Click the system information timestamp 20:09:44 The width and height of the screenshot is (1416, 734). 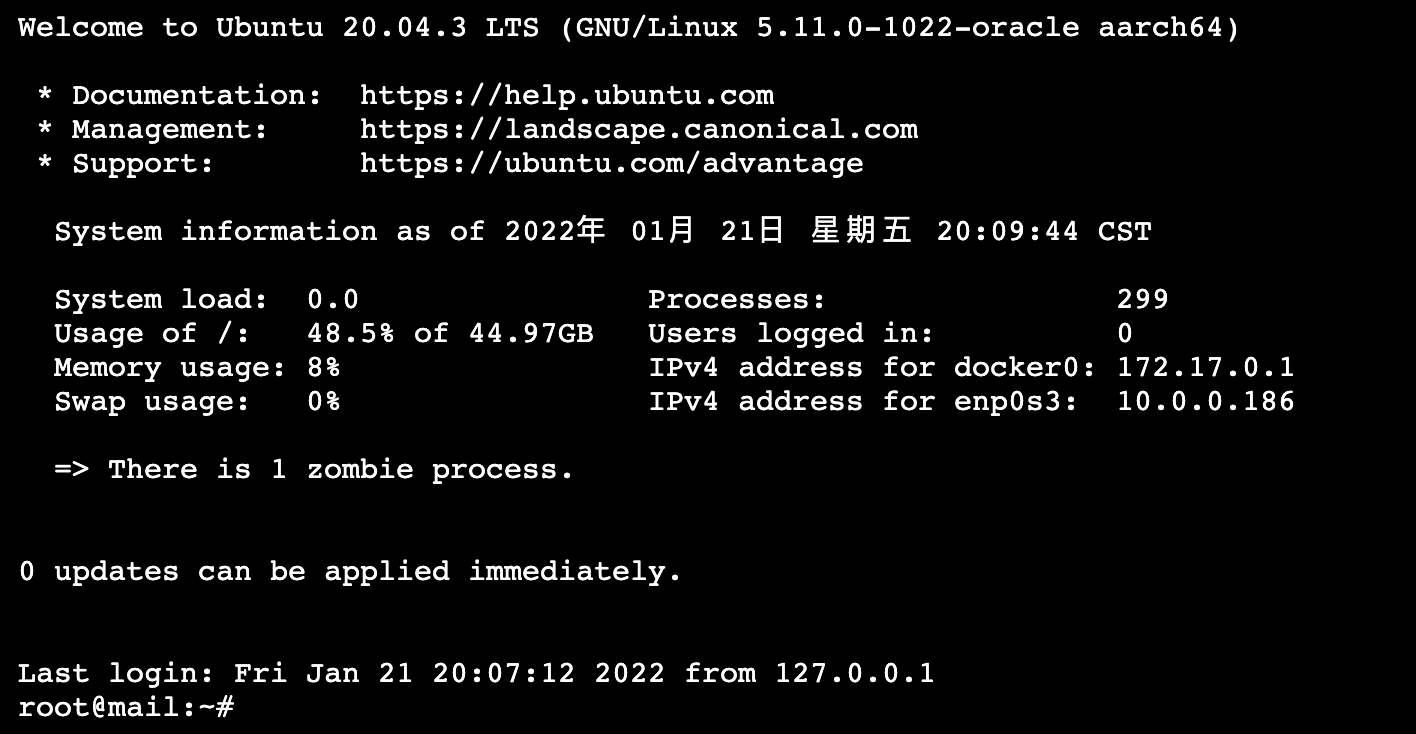1008,232
